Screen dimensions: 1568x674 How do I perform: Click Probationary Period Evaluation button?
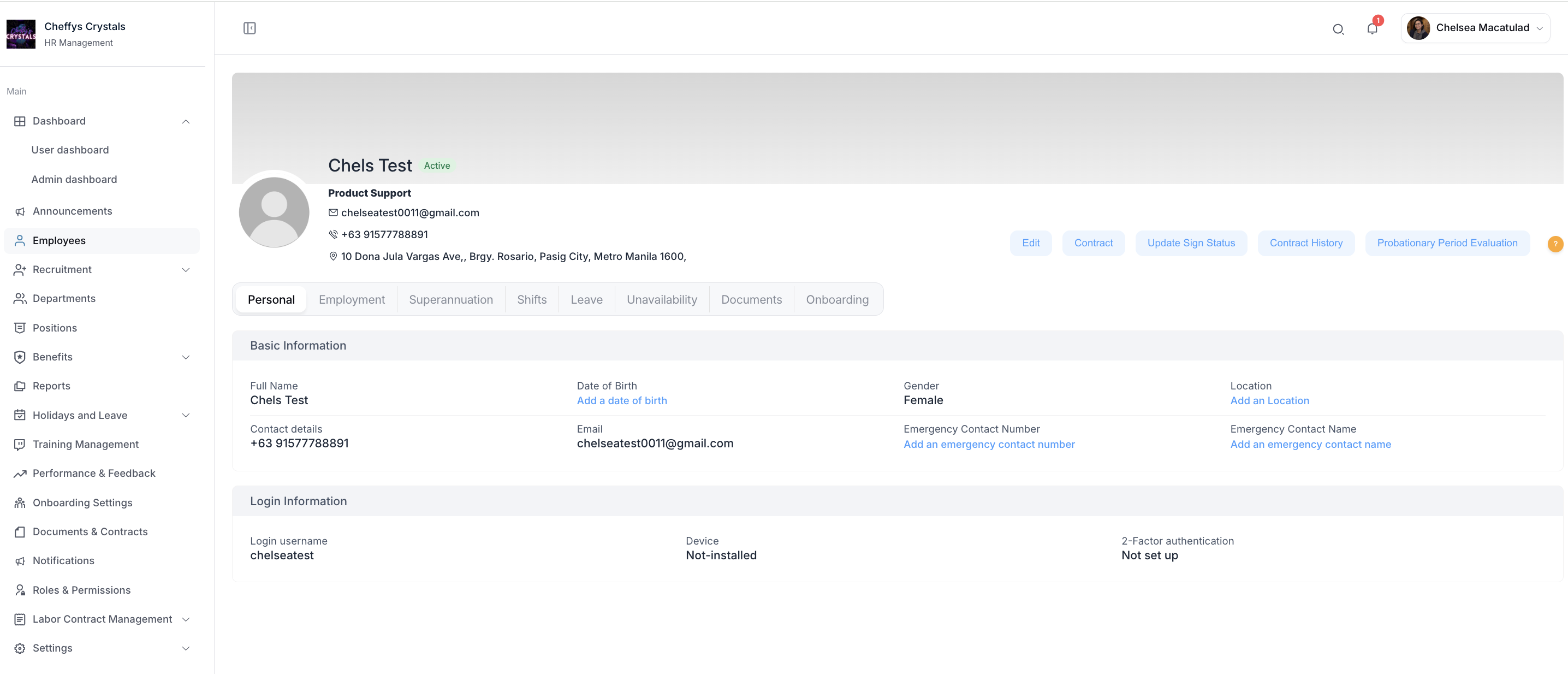1446,243
